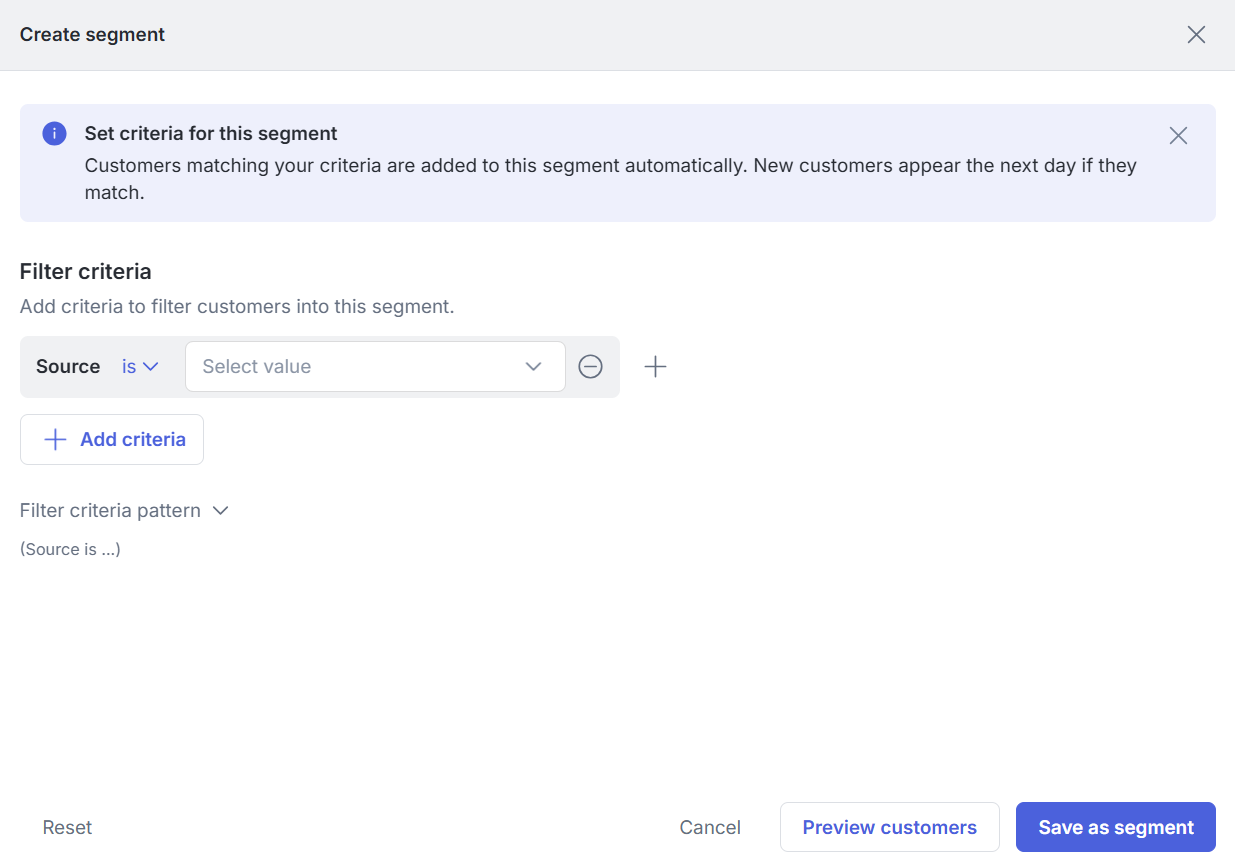Click the Reset button

(67, 828)
